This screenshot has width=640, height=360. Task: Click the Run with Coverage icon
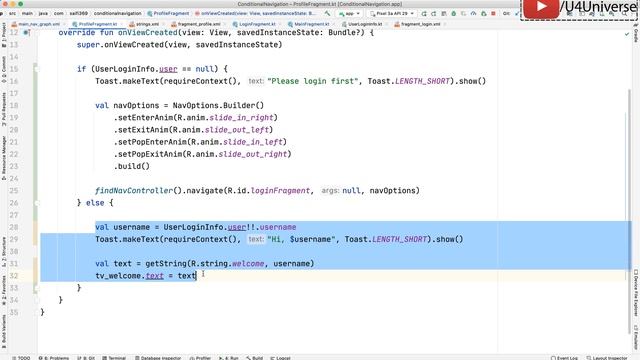click(463, 13)
